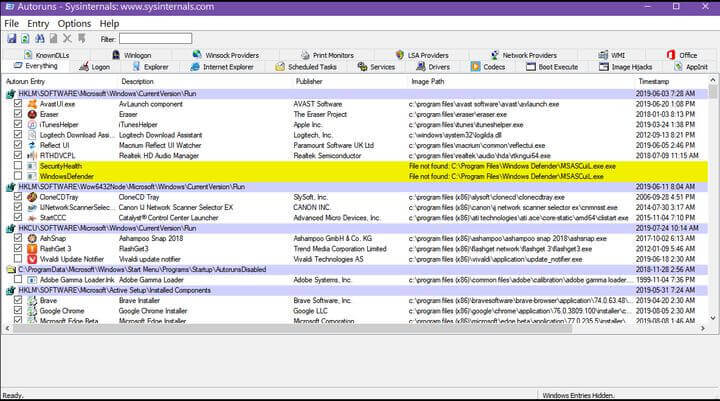Uncheck the CloneCDTray entry
Viewport: 720px width, 401px height.
pyautogui.click(x=18, y=197)
